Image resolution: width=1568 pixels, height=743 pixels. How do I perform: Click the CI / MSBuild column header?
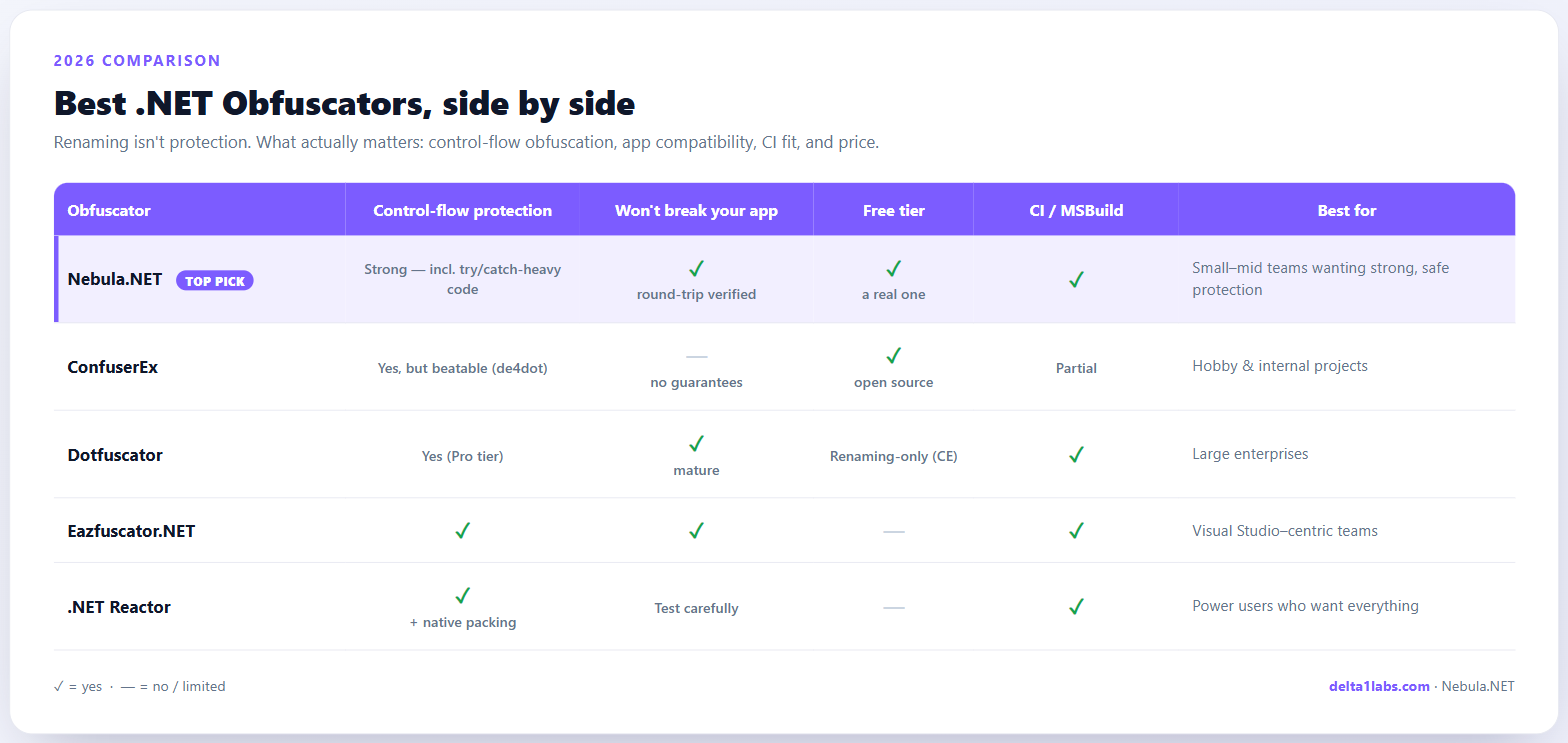tap(1076, 210)
